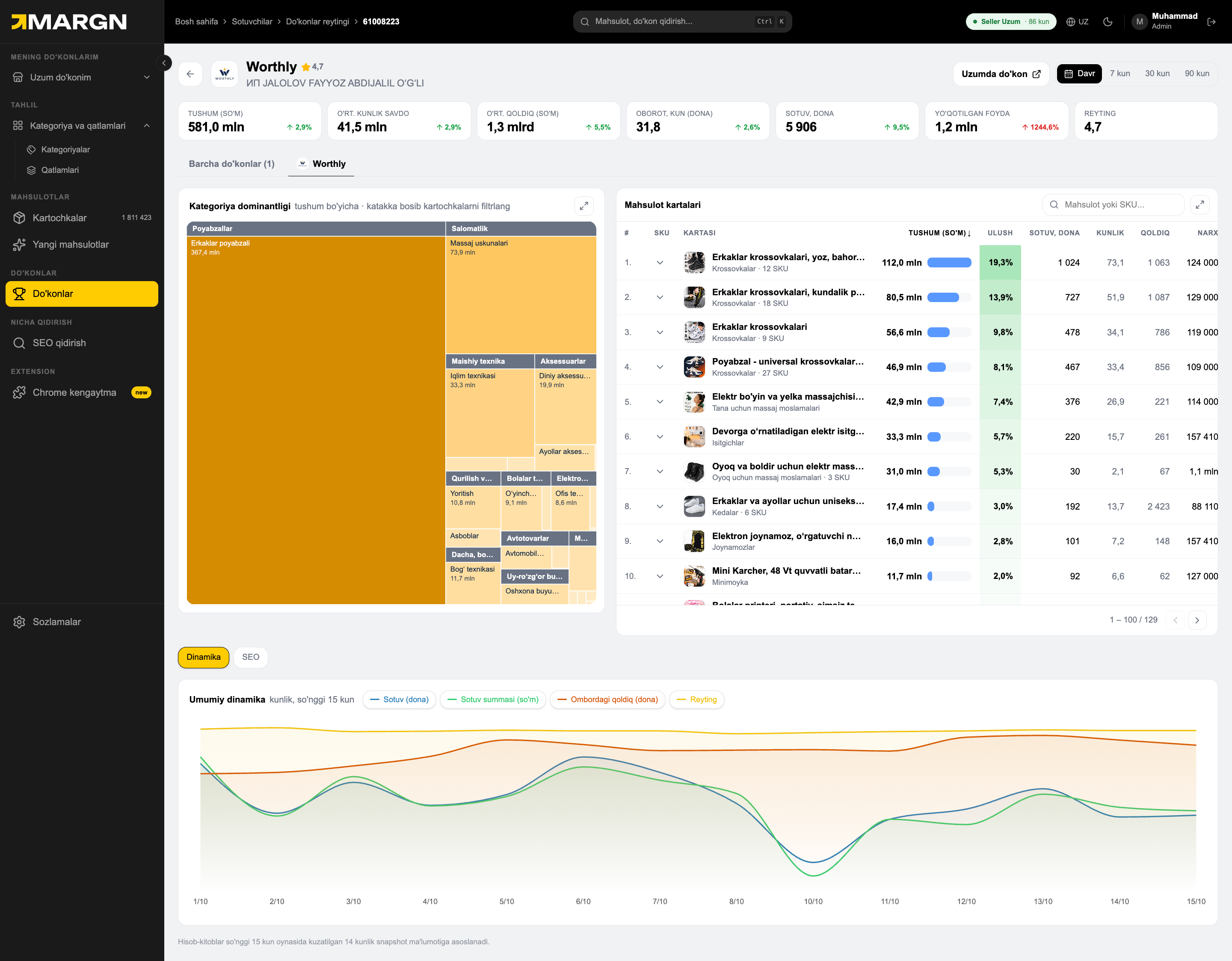Screen dimensions: 1232x961
Task: Toggle the Reyting series in chart legend
Action: coord(697,700)
